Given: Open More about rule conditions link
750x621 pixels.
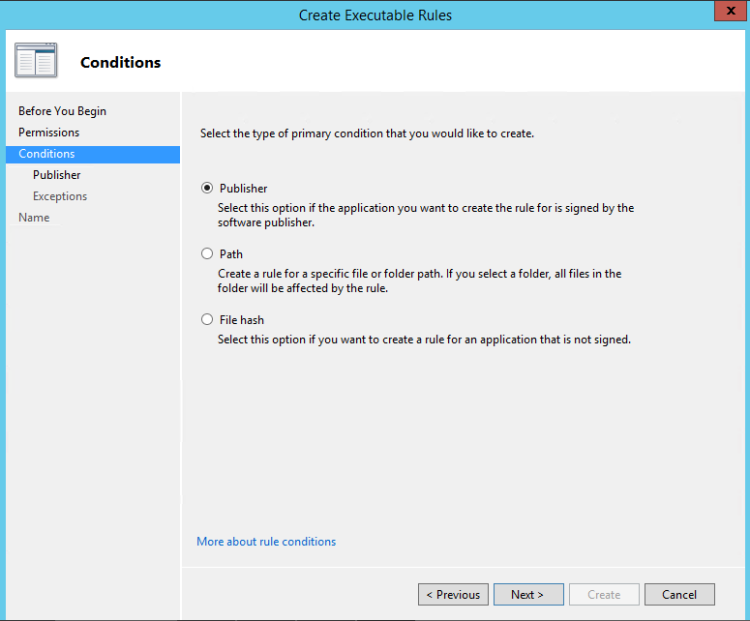Looking at the screenshot, I should tap(266, 541).
